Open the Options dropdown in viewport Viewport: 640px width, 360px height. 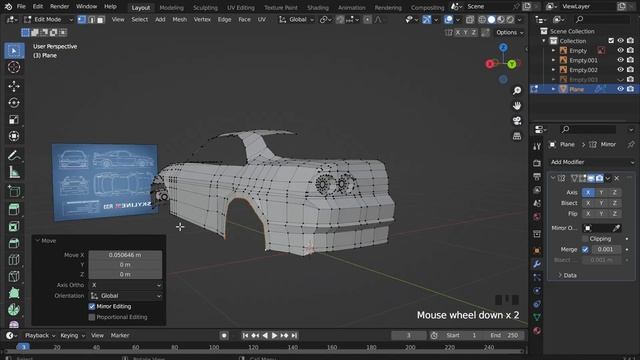coord(509,32)
